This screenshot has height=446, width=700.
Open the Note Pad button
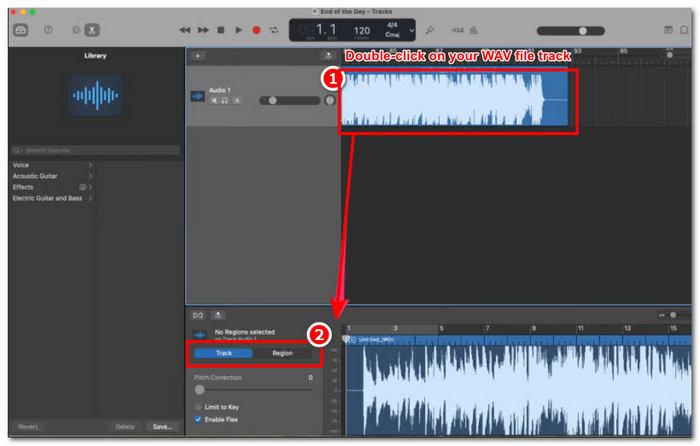(x=668, y=30)
